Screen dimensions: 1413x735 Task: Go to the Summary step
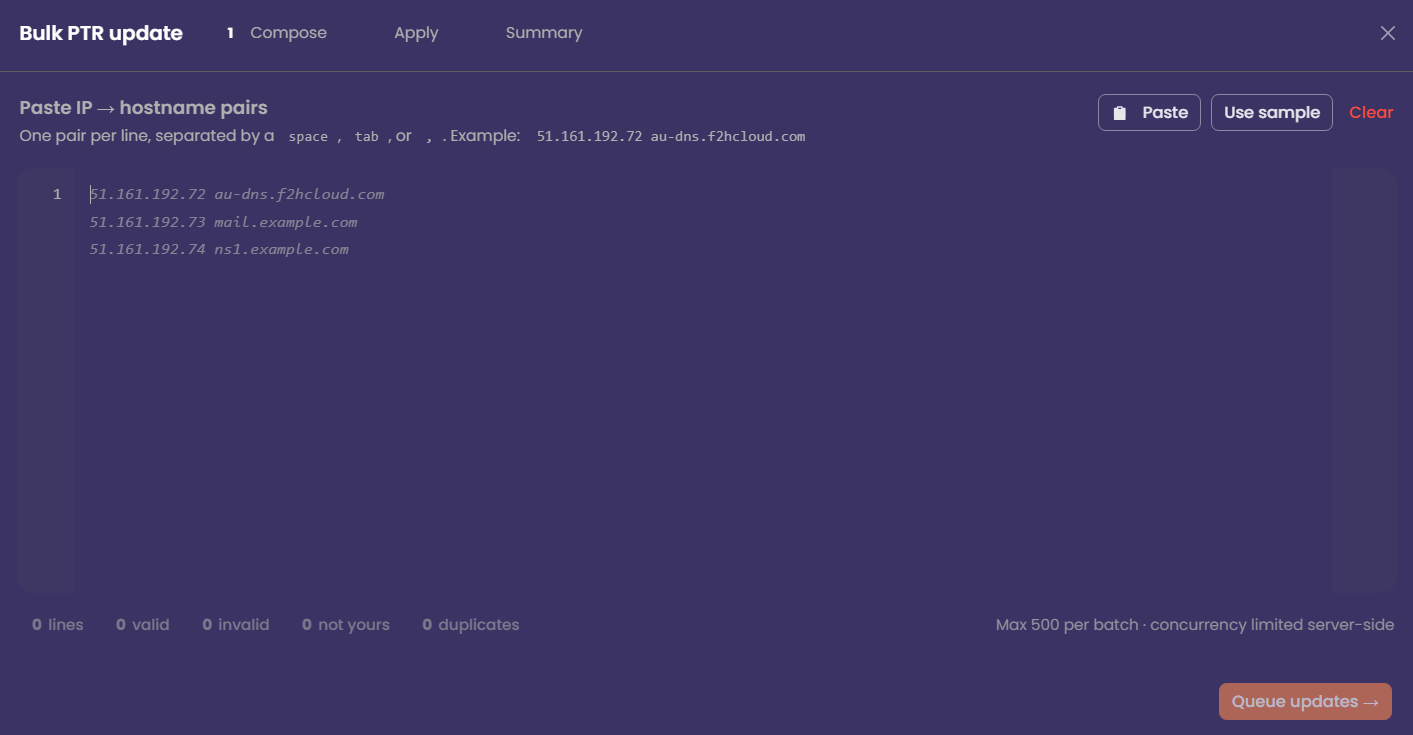(544, 33)
